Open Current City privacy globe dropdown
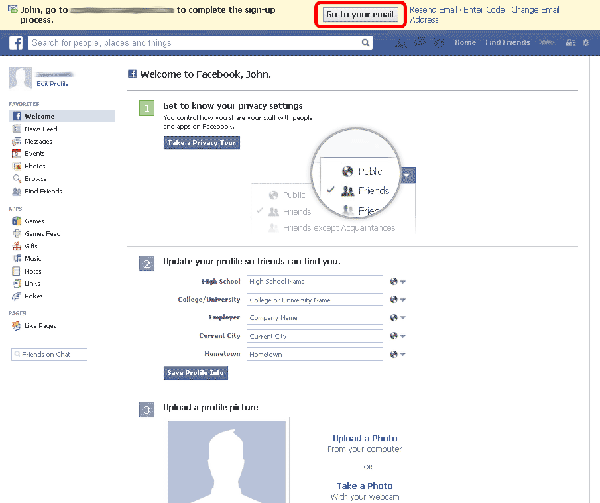Image resolution: width=600 pixels, height=503 pixels. pos(398,336)
